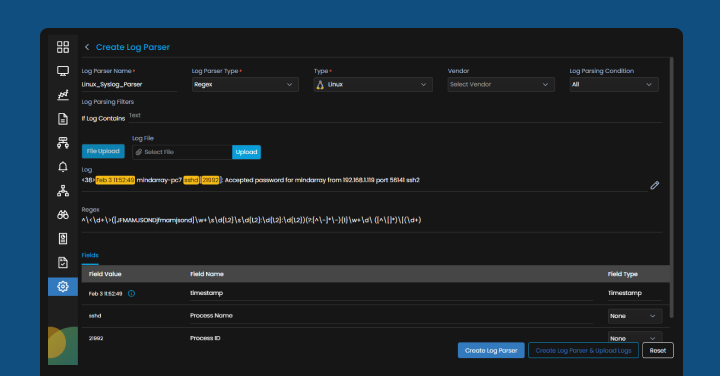Open the settings gear icon in sidebar
Image resolution: width=720 pixels, height=376 pixels.
(x=63, y=286)
